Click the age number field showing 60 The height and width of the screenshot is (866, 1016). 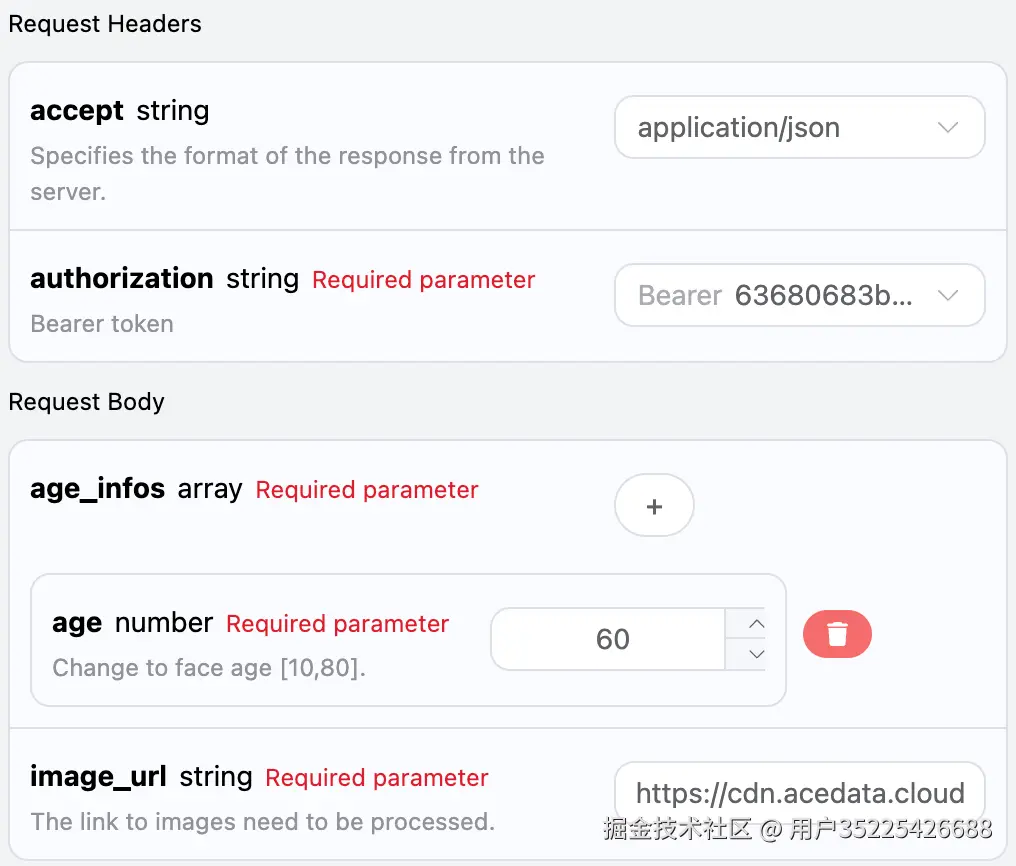click(x=612, y=639)
